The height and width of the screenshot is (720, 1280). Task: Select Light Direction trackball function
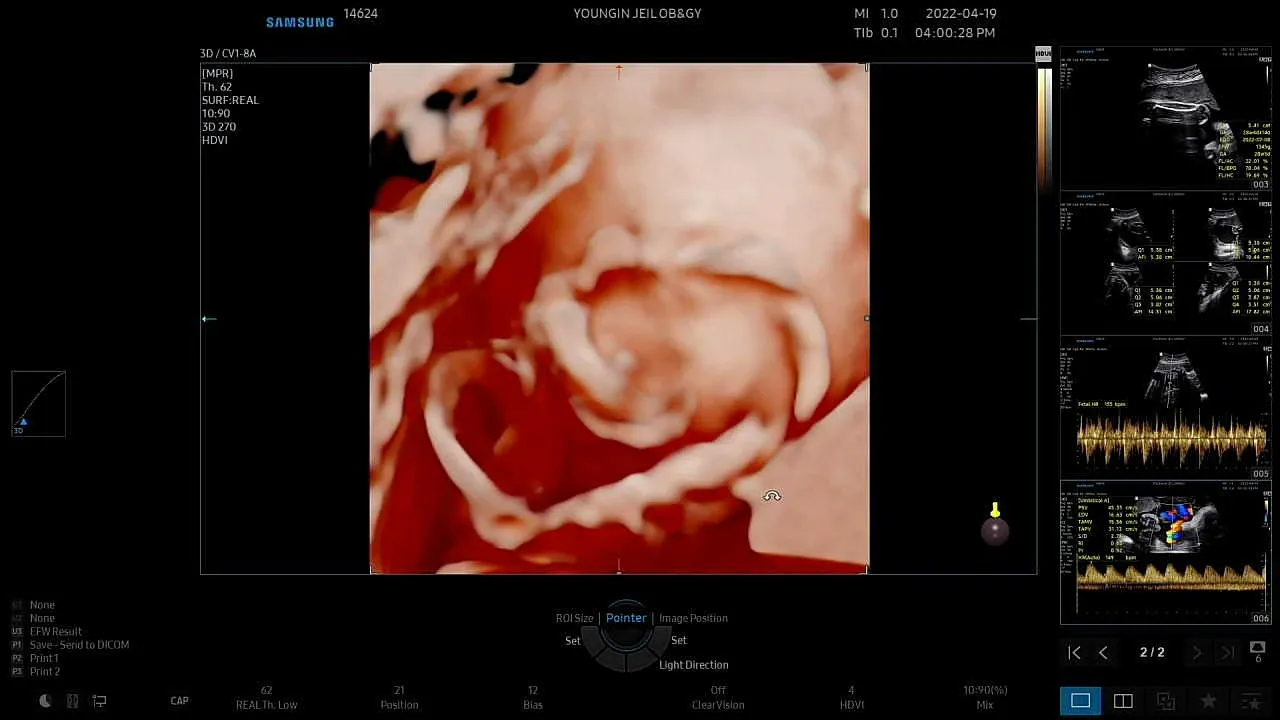pos(694,665)
